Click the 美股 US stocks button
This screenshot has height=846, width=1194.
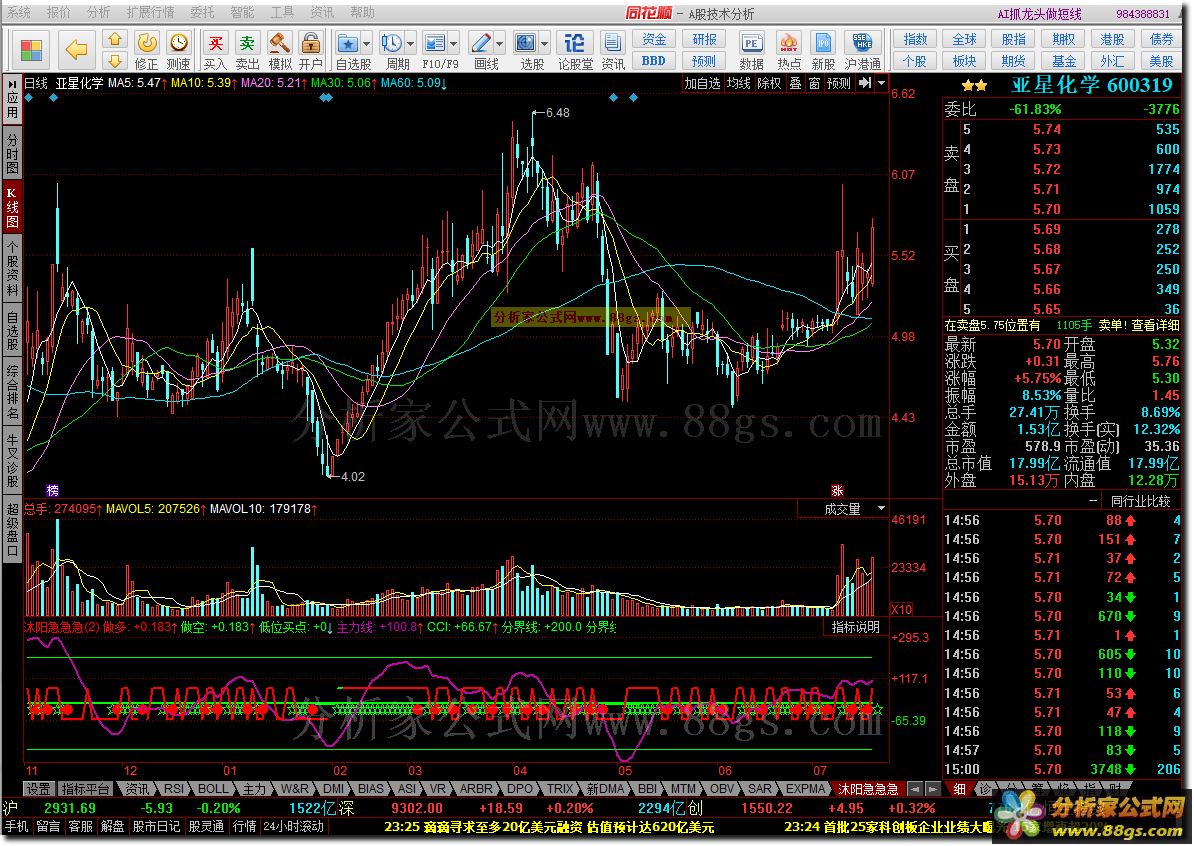1160,60
